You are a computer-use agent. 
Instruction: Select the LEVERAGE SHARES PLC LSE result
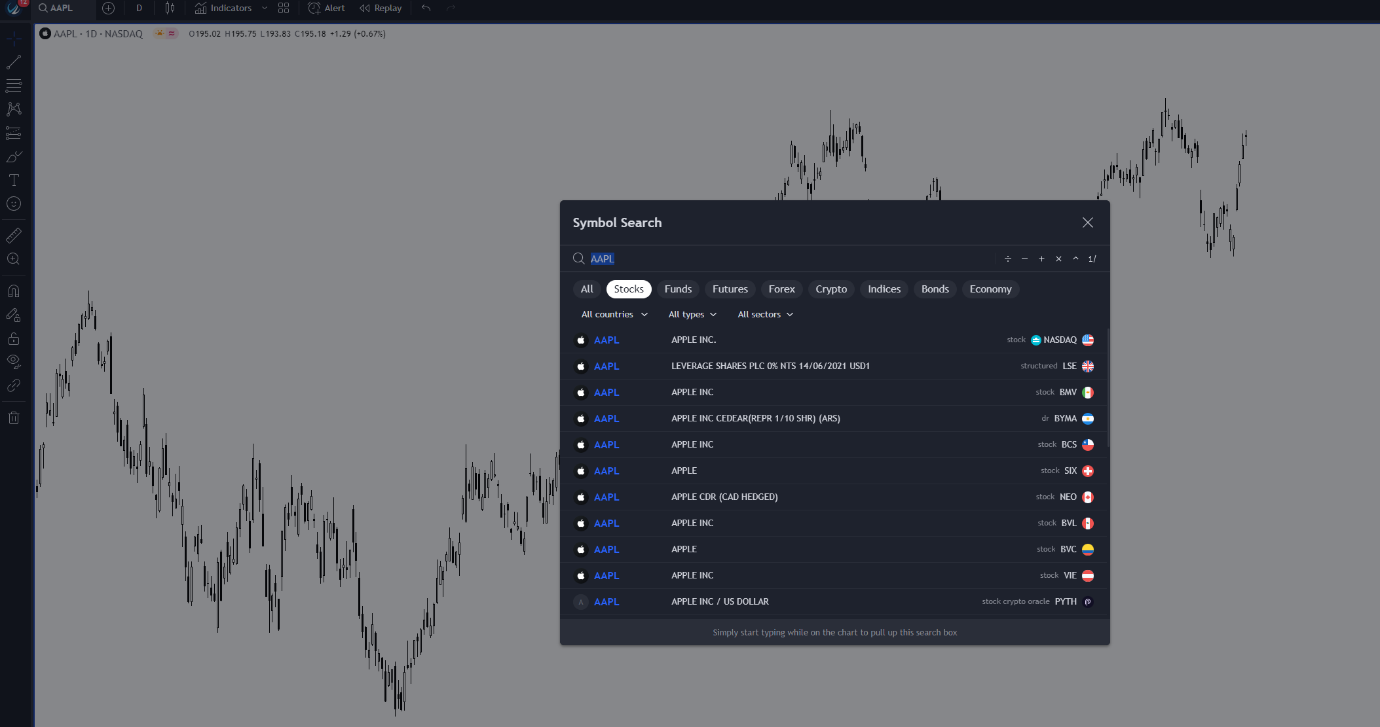[834, 366]
